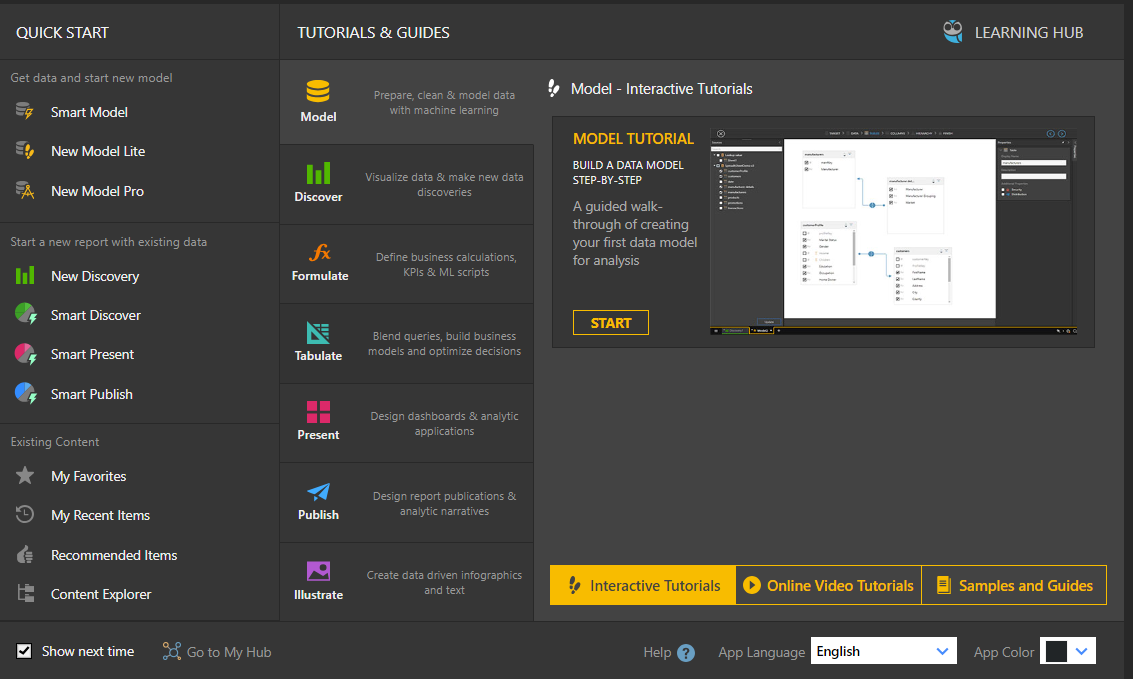Launch Smart Publish
The image size is (1133, 679).
point(92,394)
